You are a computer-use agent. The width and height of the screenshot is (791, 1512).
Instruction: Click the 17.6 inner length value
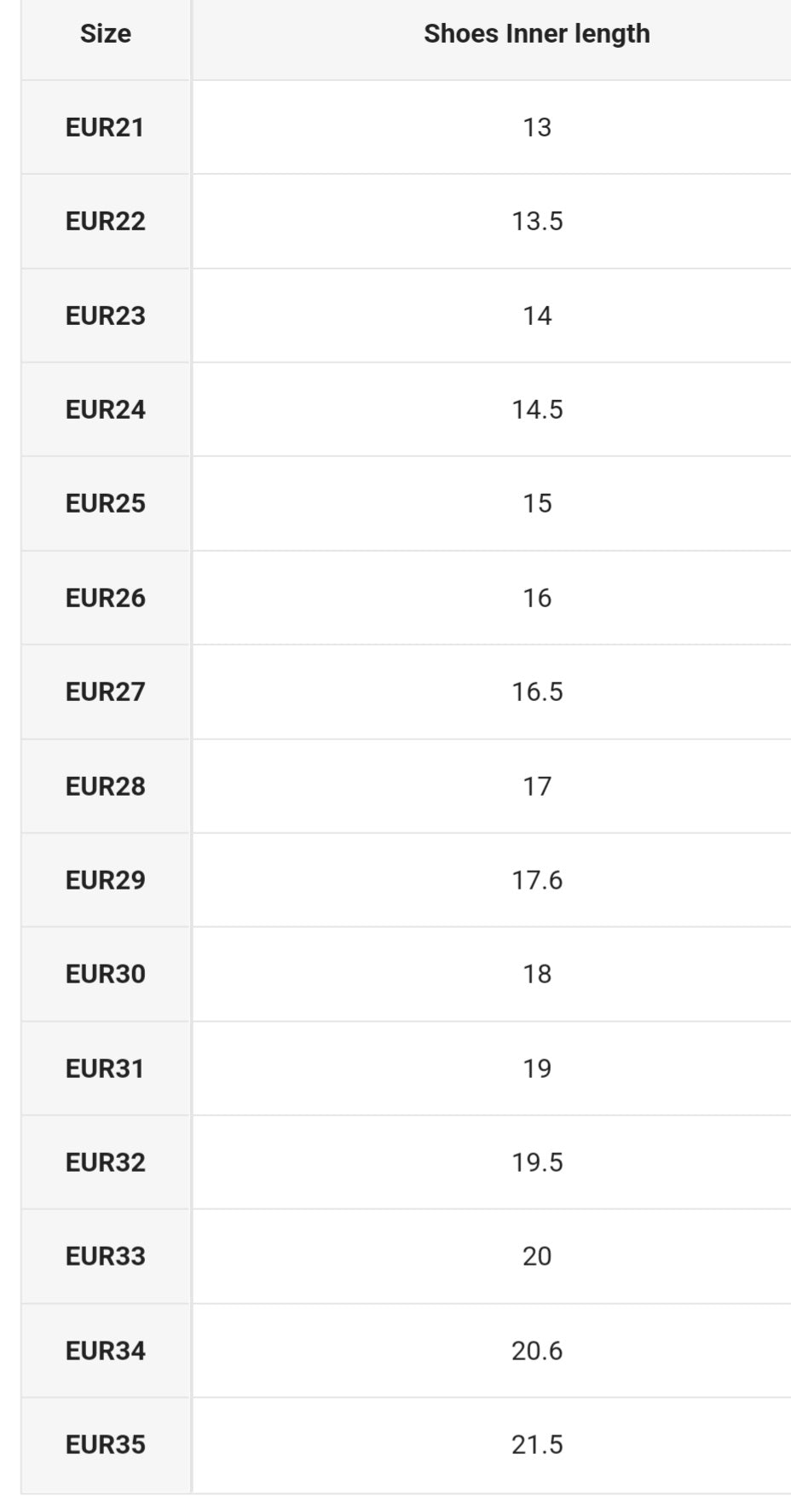click(537, 880)
